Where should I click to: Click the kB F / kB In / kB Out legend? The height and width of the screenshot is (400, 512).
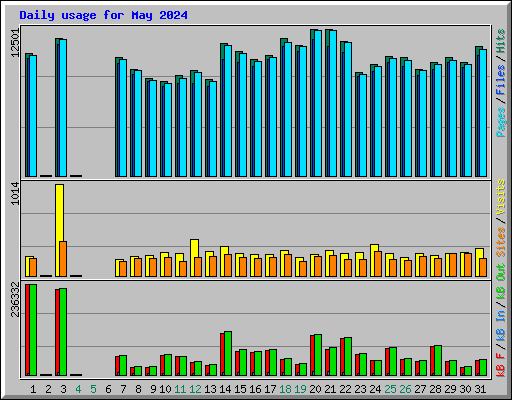(x=501, y=320)
